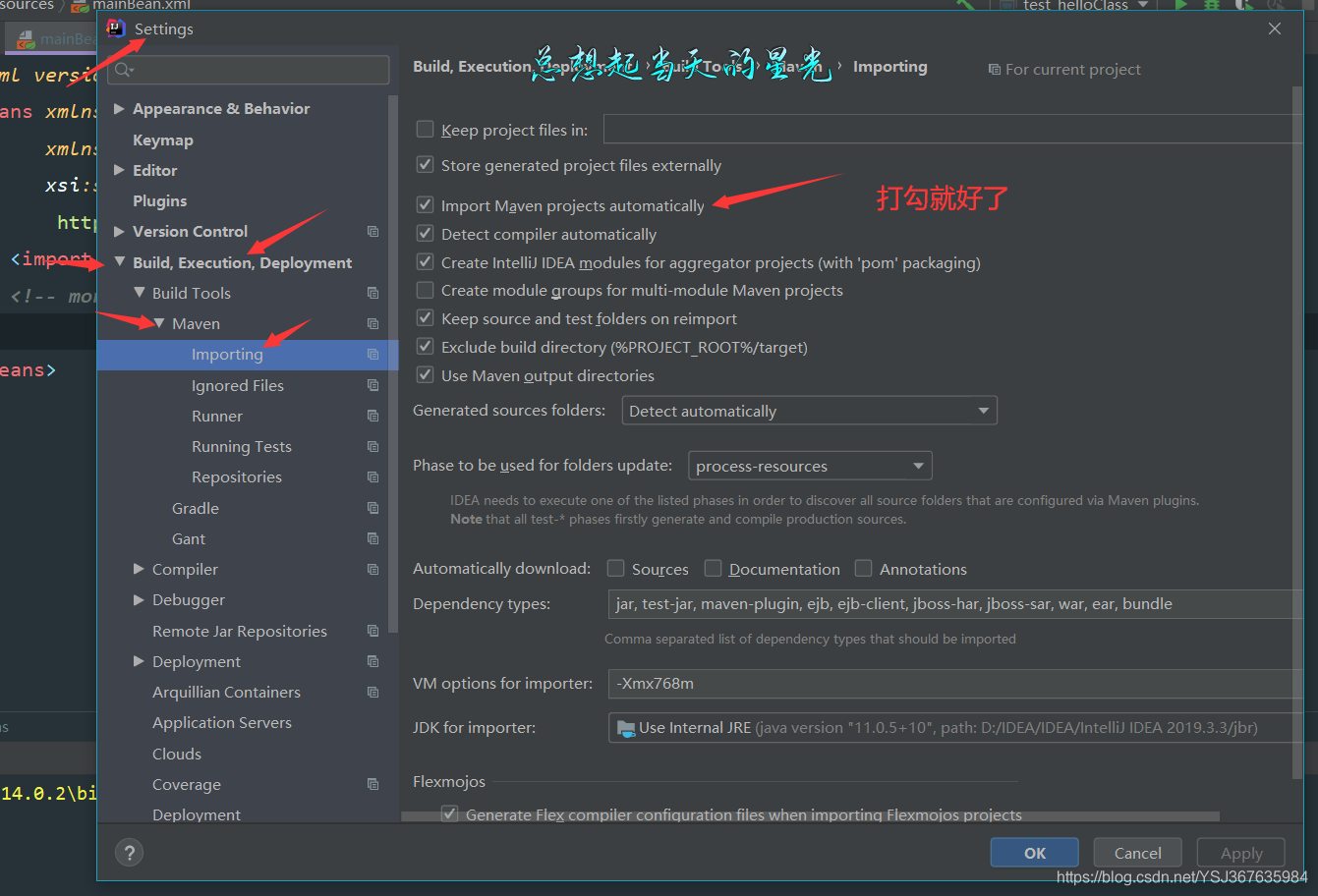Click project-level icon next to Repositories
Viewport: 1318px width, 896px height.
pos(372,476)
